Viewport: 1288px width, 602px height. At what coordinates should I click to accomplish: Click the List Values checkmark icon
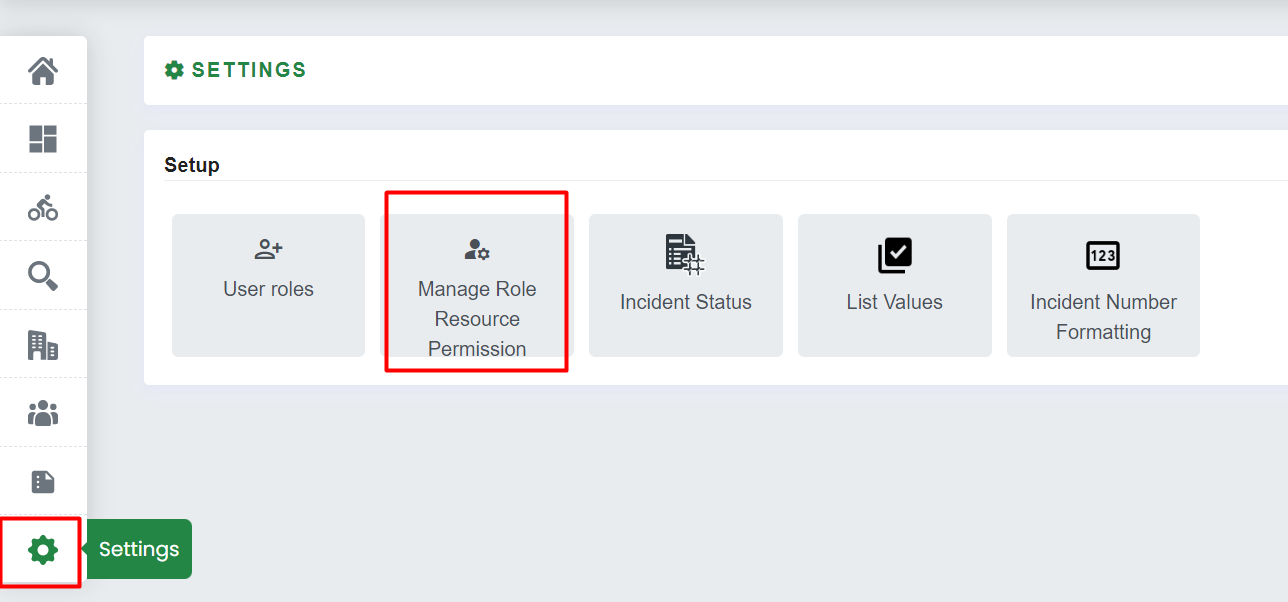pos(895,255)
